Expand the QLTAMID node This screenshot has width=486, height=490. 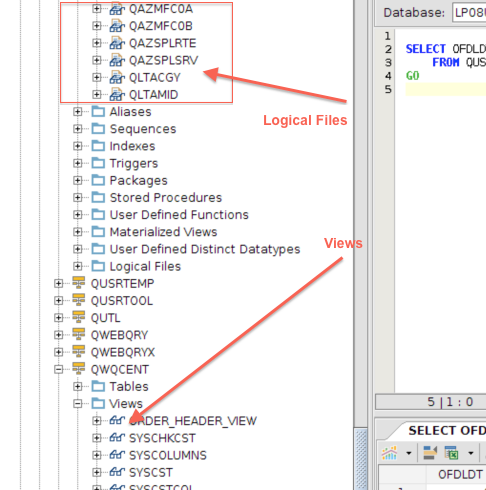[x=97, y=94]
